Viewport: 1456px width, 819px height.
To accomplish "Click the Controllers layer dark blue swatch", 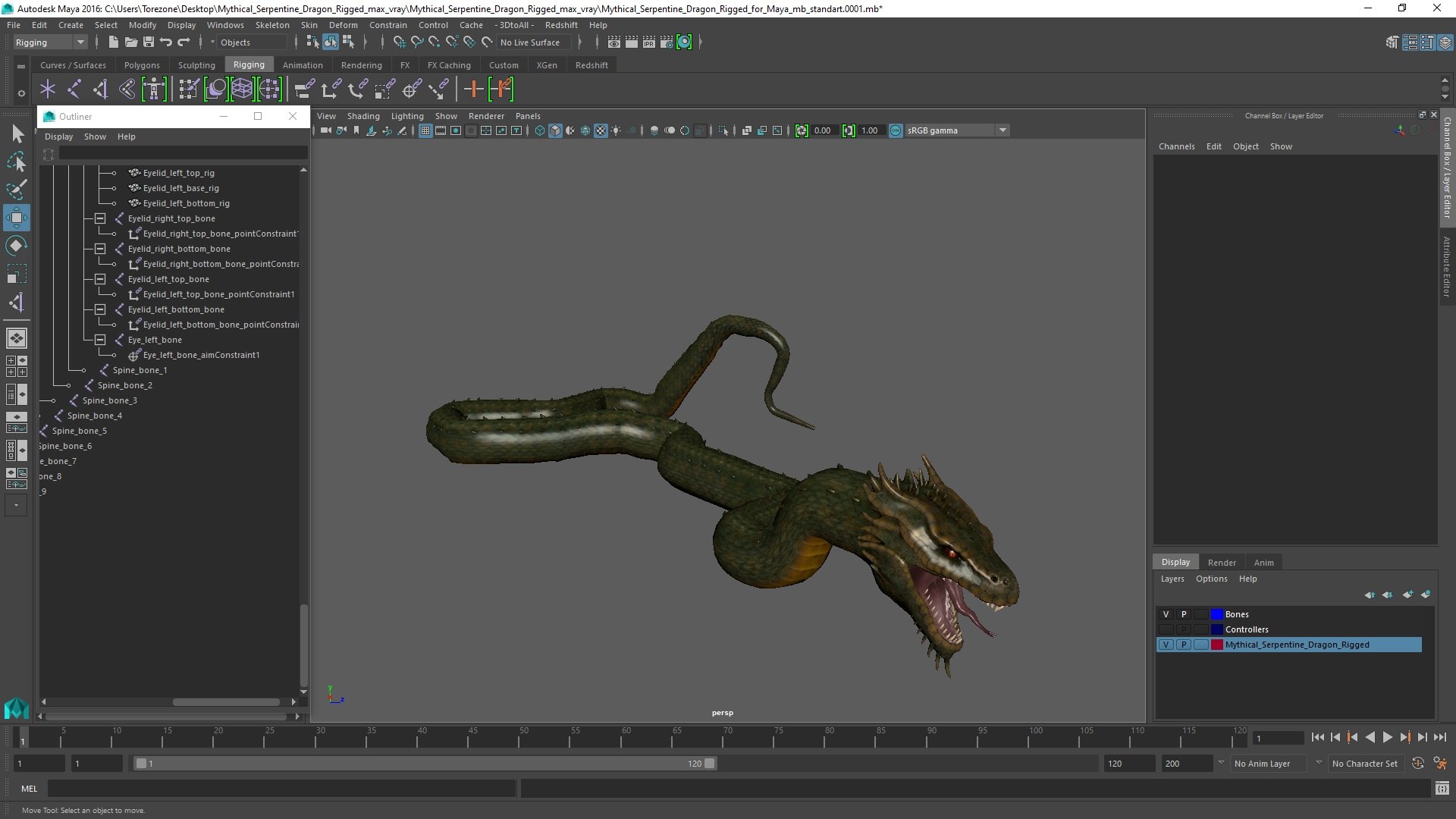I will tap(1216, 629).
